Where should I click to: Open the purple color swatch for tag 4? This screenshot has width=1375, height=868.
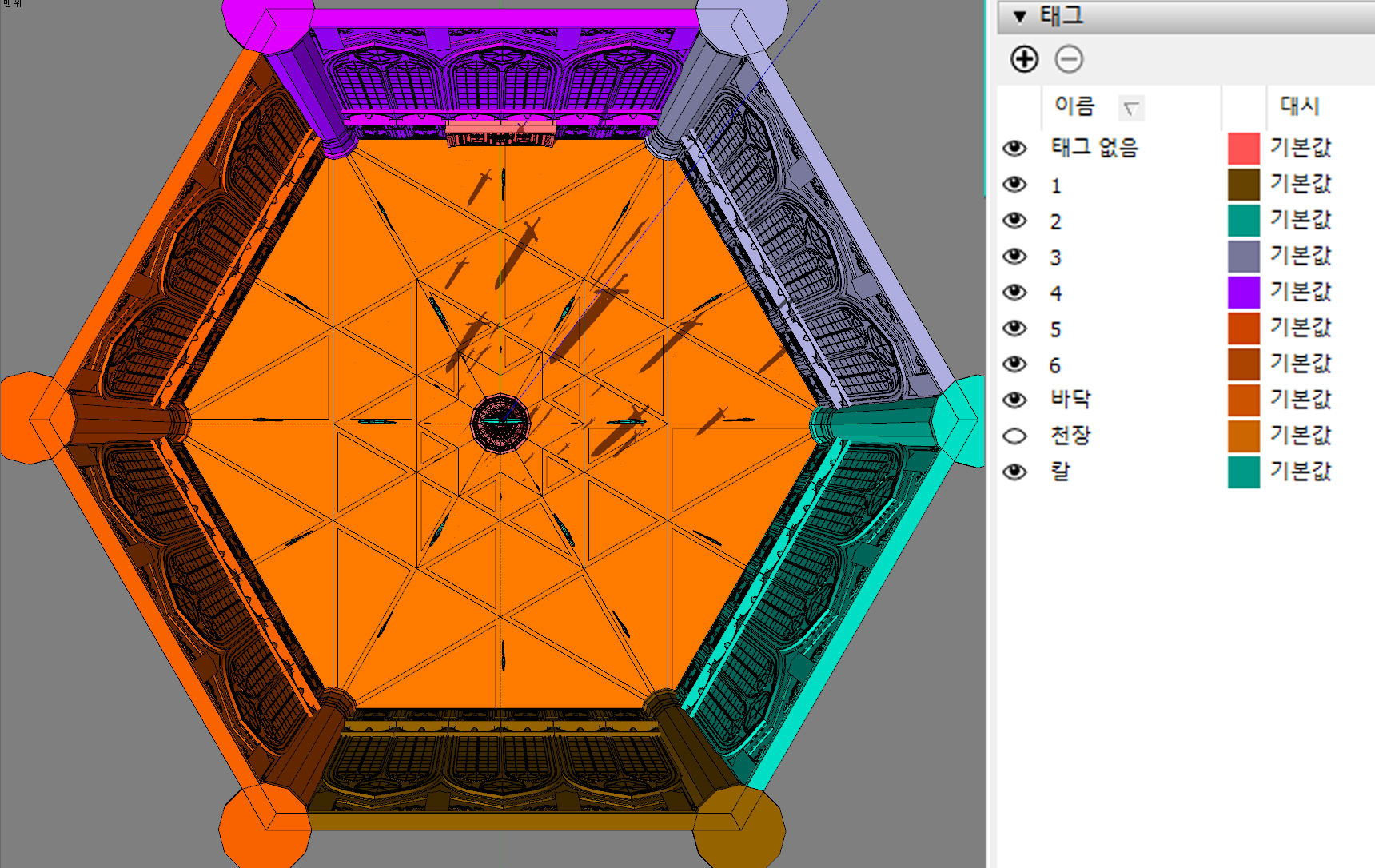click(x=1243, y=293)
